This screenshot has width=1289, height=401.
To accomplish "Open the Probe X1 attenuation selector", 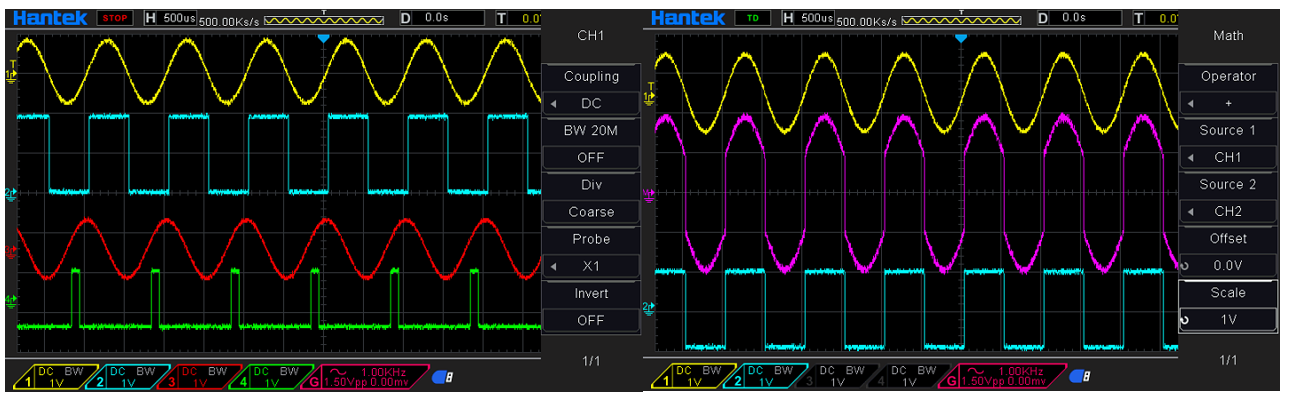I will coord(590,266).
